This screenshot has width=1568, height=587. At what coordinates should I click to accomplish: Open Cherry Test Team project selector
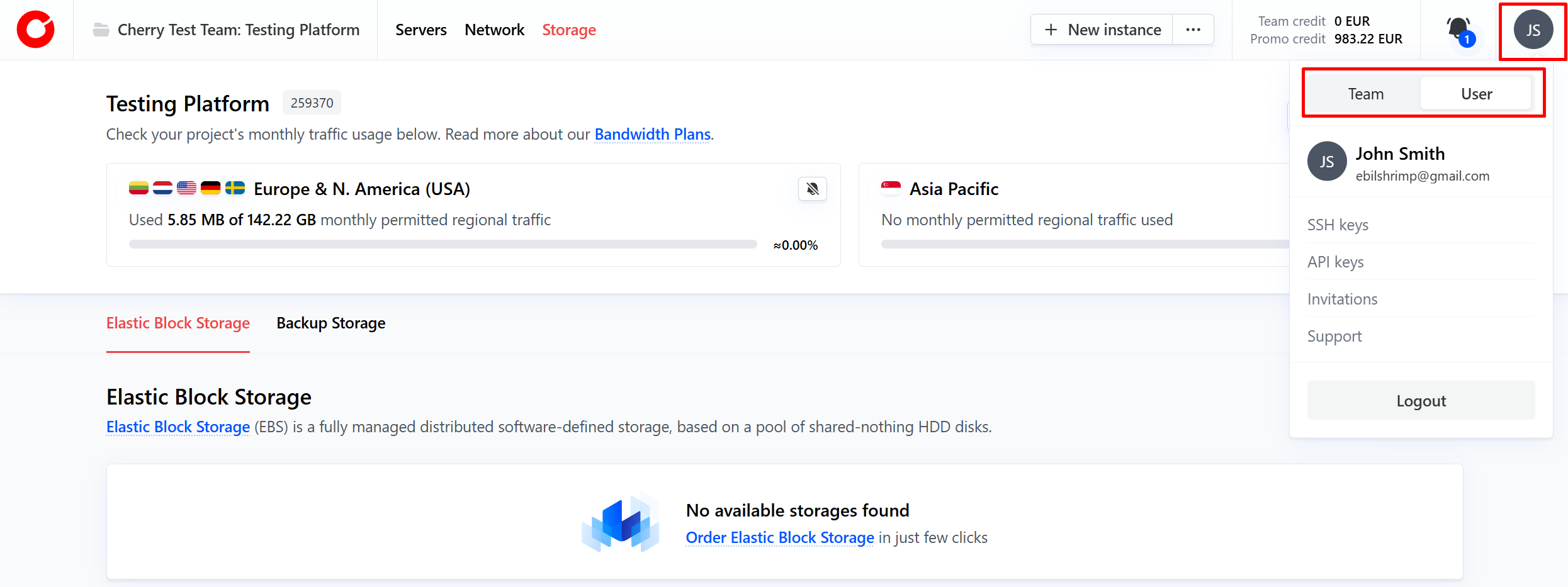(238, 30)
